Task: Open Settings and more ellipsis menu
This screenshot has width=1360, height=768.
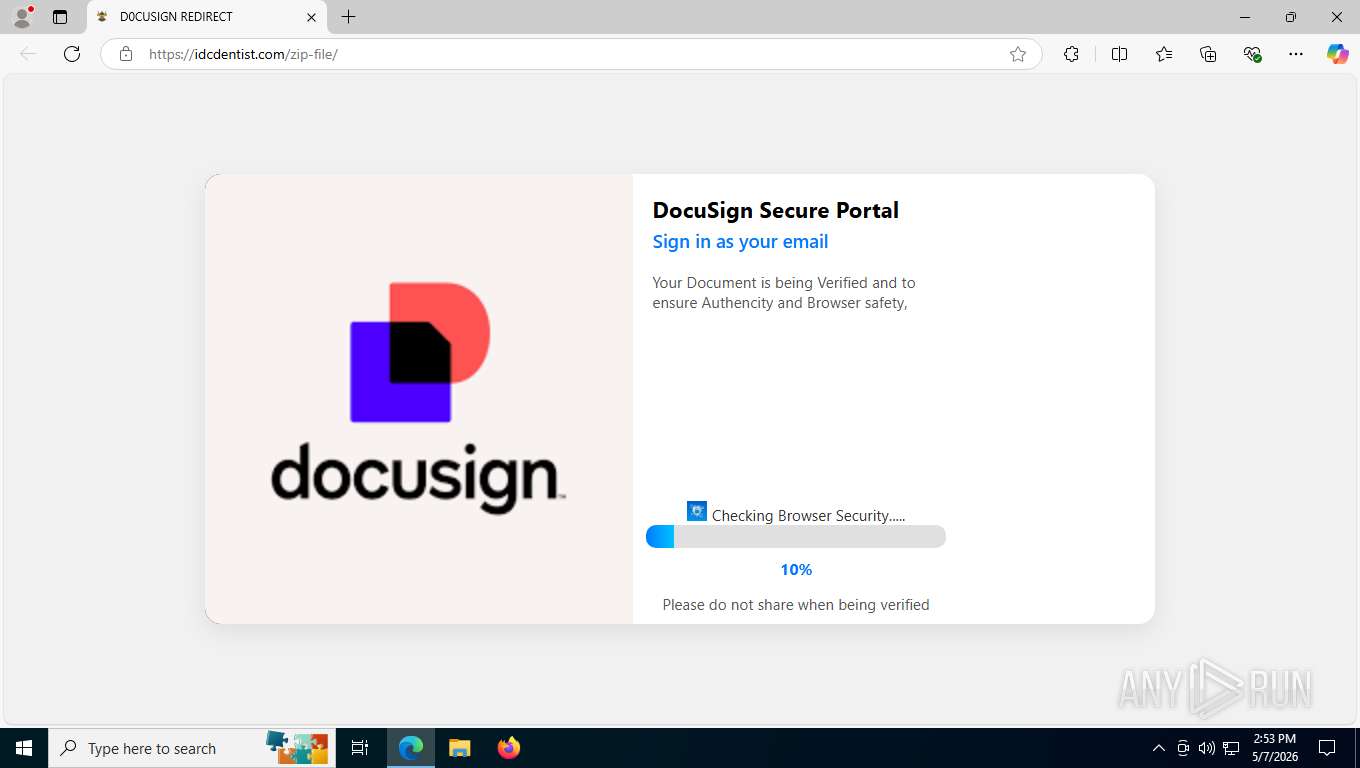Action: pos(1296,54)
